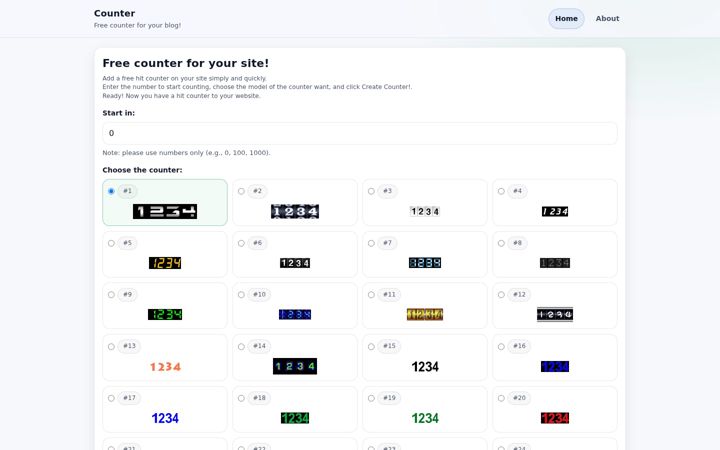This screenshot has width=720, height=450.
Task: Click the light gray 1234 counter preview #3
Action: 425,211
